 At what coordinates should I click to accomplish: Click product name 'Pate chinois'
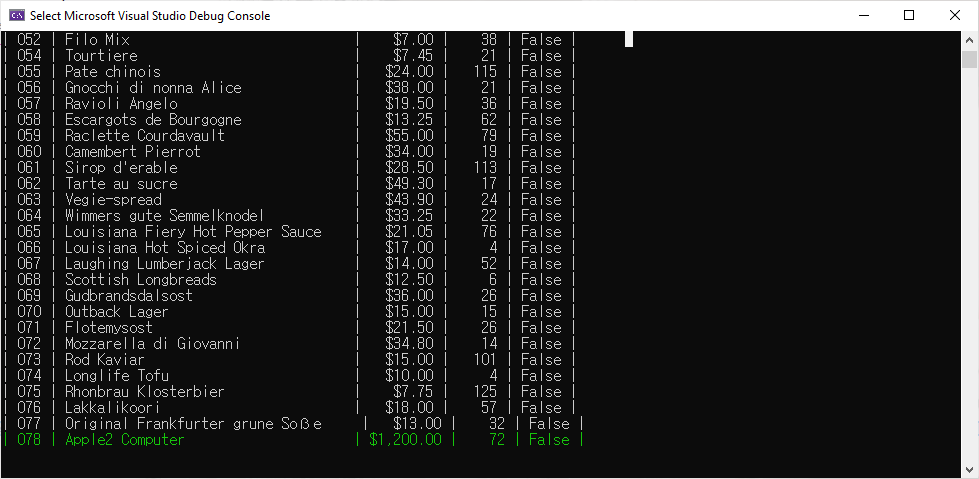pyautogui.click(x=113, y=72)
